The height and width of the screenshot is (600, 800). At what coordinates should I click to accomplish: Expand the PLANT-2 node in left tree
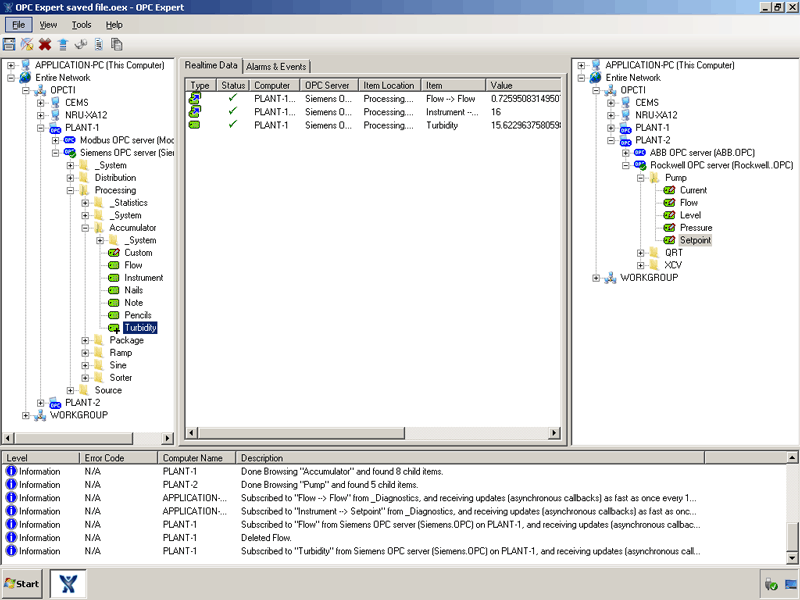tap(41, 403)
